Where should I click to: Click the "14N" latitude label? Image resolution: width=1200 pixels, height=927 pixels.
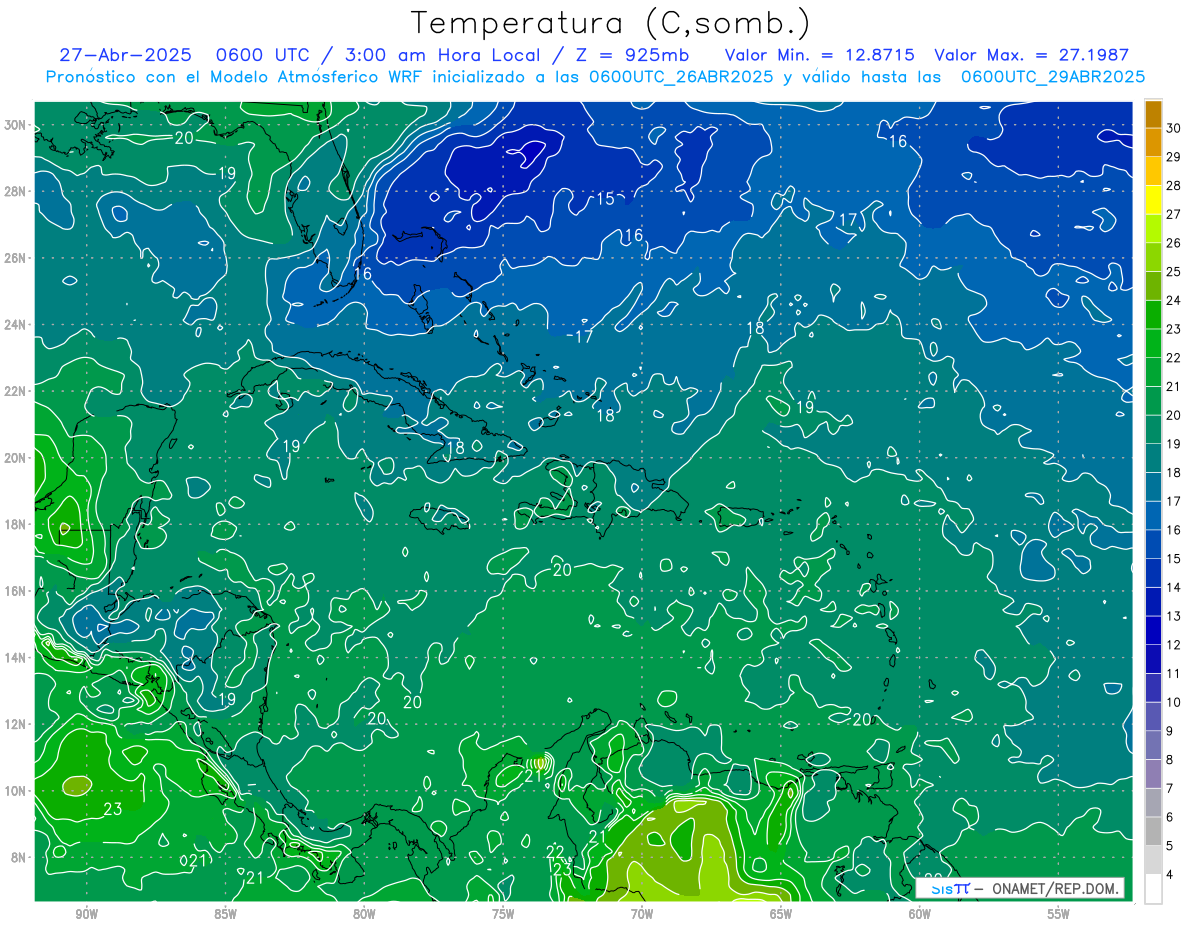(x=17, y=657)
